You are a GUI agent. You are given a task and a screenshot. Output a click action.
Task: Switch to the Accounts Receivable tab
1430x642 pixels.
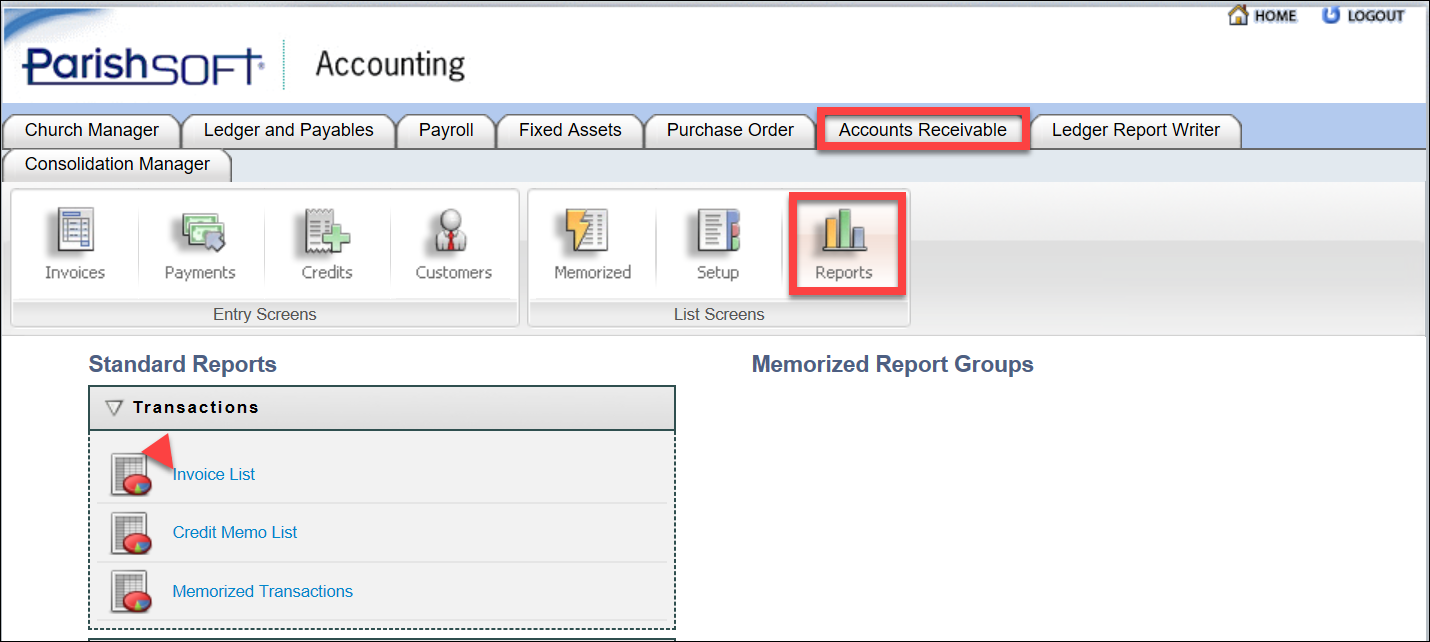pos(923,130)
